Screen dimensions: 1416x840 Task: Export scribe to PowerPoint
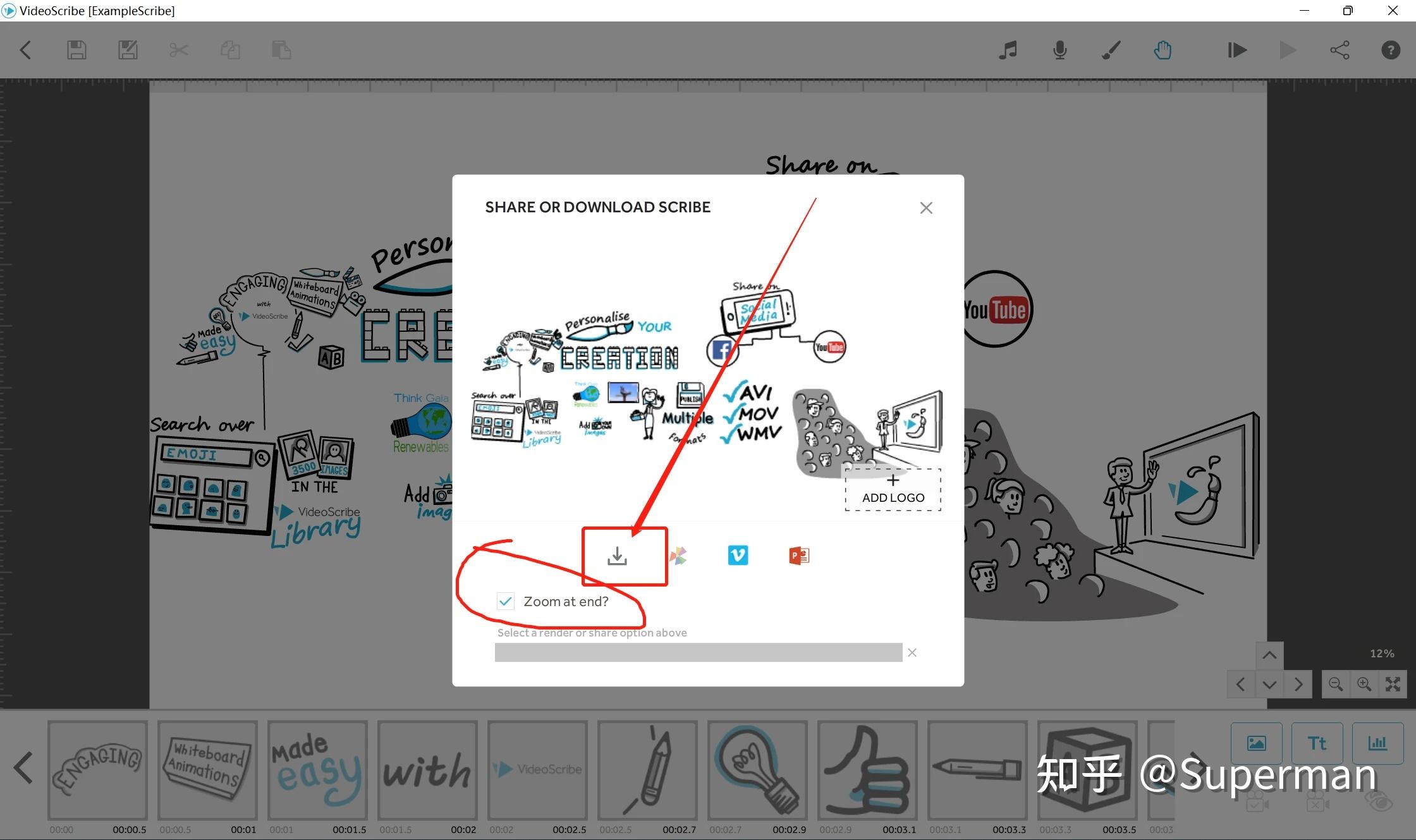pos(798,556)
